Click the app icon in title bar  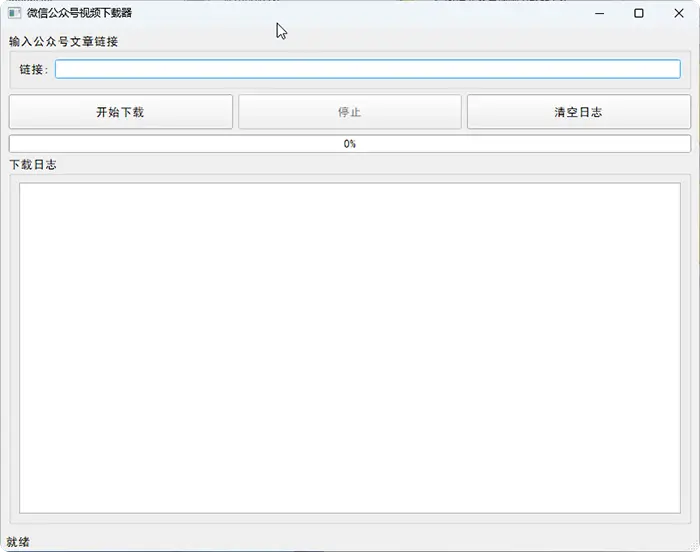pos(14,13)
